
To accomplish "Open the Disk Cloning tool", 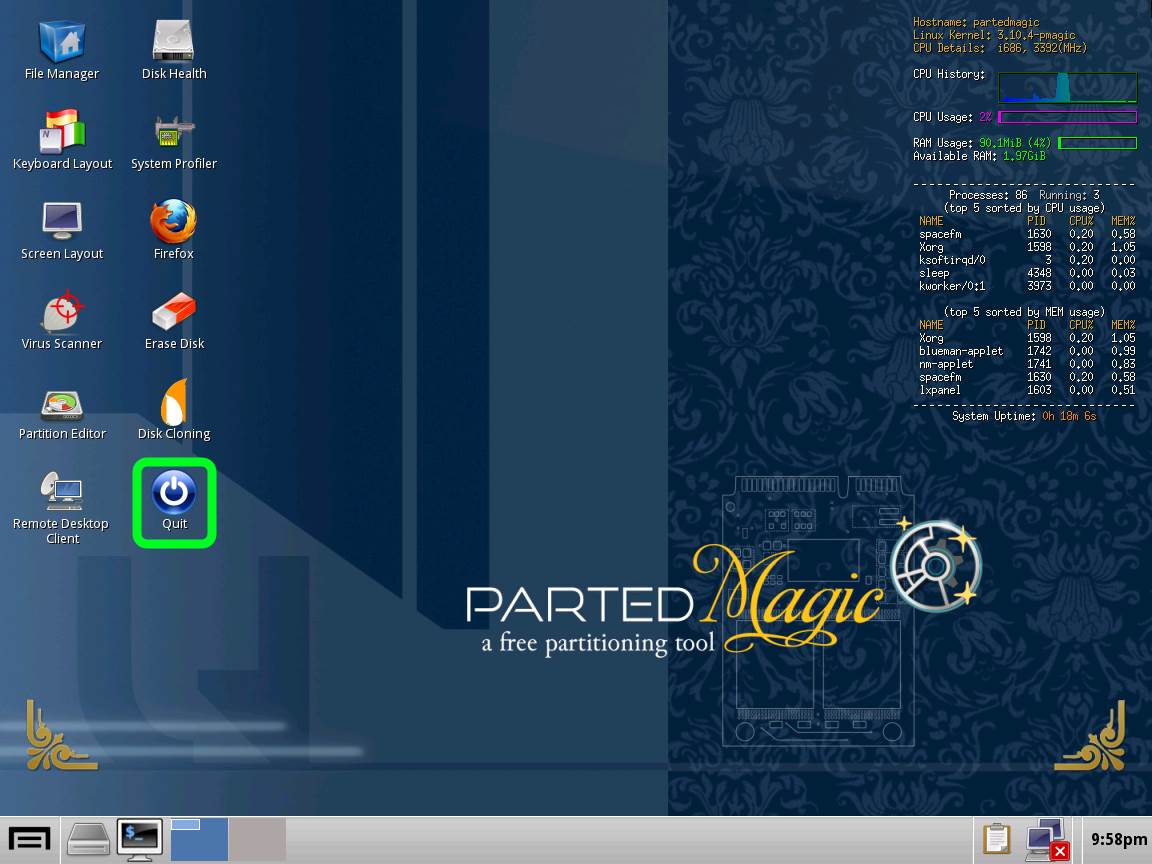I will pyautogui.click(x=173, y=411).
